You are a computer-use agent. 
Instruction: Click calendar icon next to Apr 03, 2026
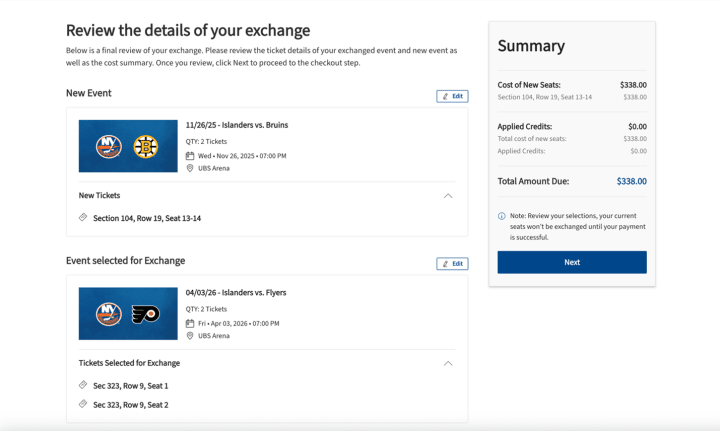(190, 324)
